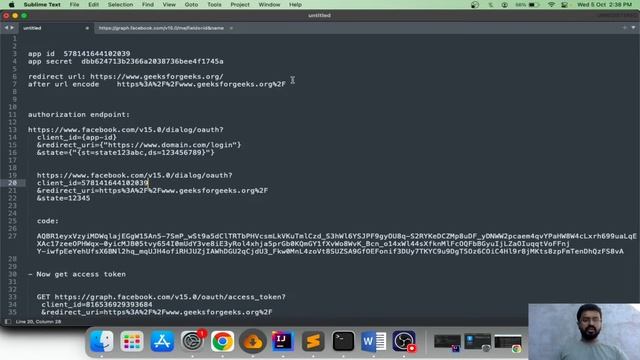The image size is (640, 360).
Task: Open the Sublime Text application menu
Action: coord(42,4)
